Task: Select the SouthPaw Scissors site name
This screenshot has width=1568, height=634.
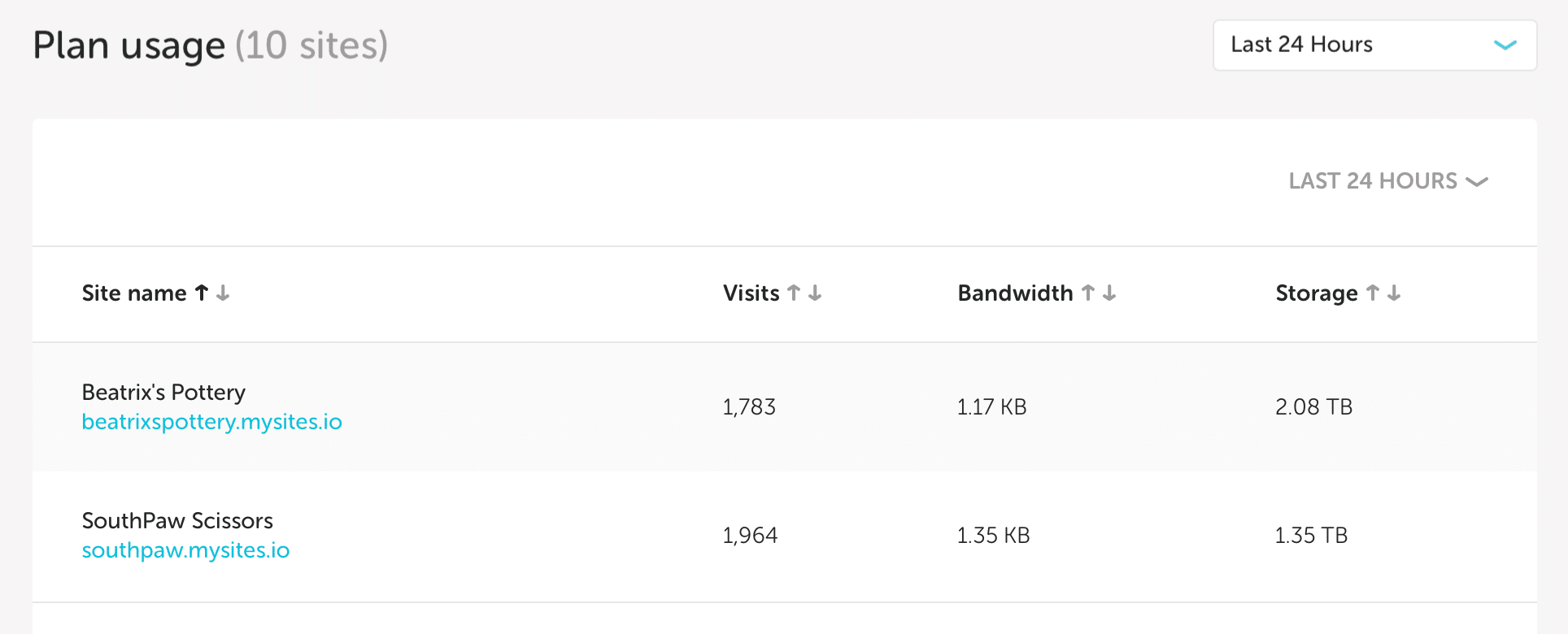Action: (x=177, y=521)
